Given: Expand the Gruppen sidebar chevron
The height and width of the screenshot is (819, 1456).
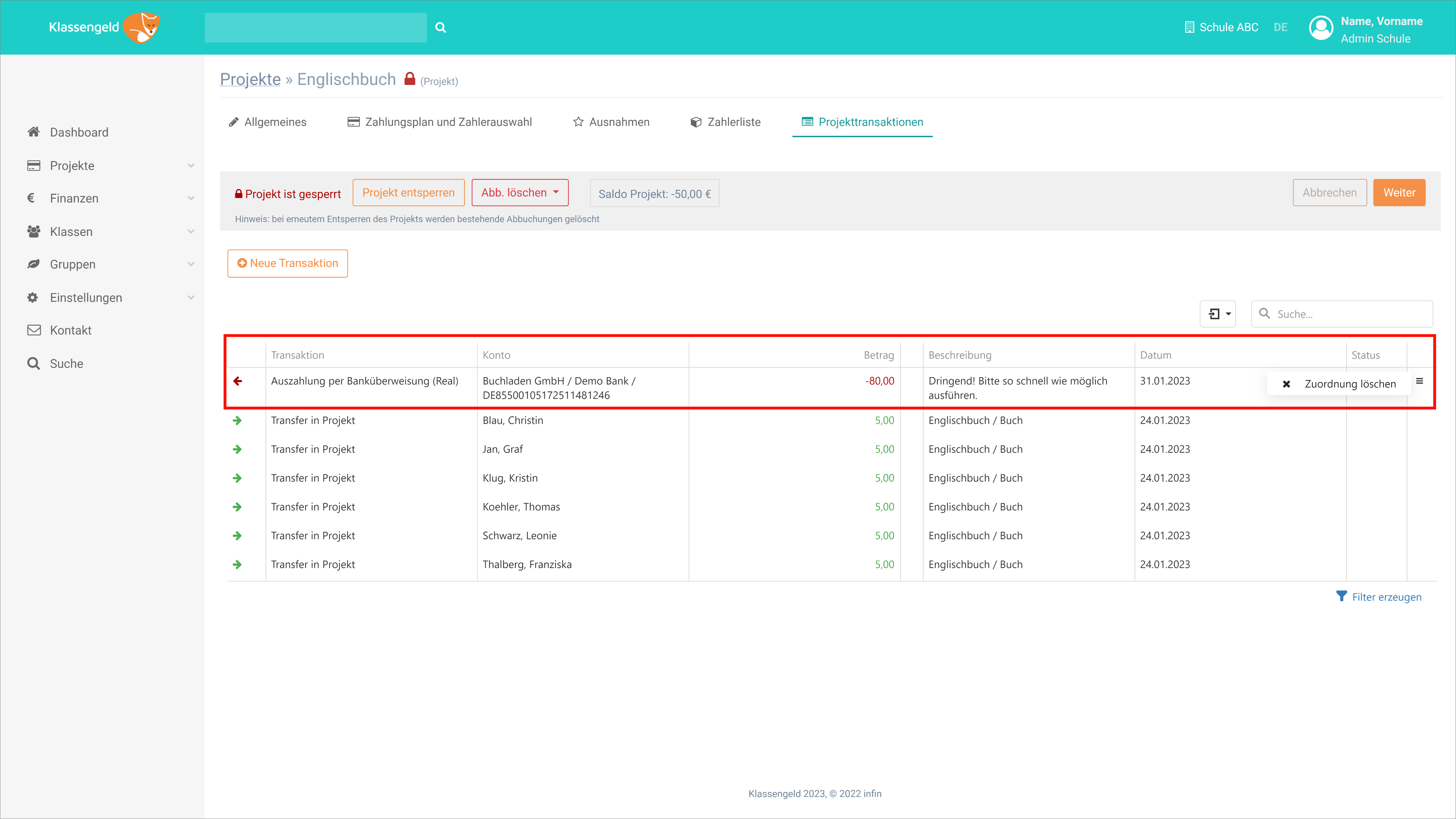Looking at the screenshot, I should [x=191, y=264].
